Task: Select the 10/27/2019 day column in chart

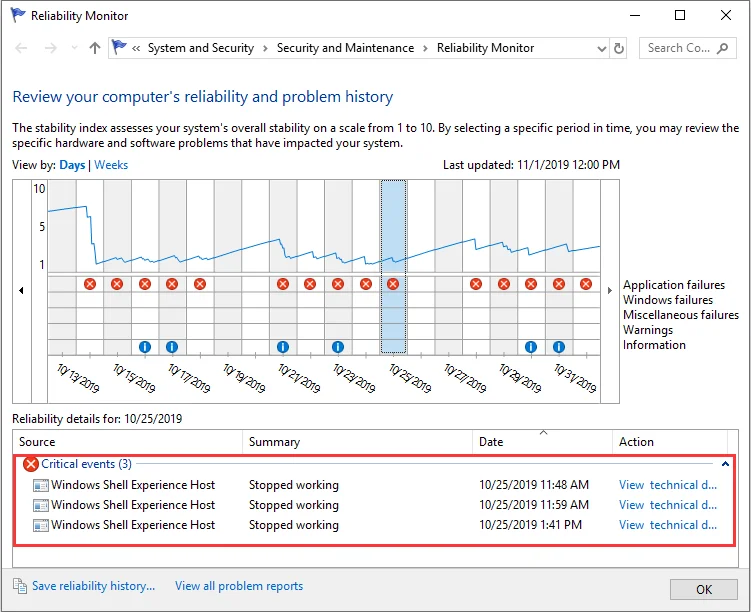Action: click(x=449, y=268)
